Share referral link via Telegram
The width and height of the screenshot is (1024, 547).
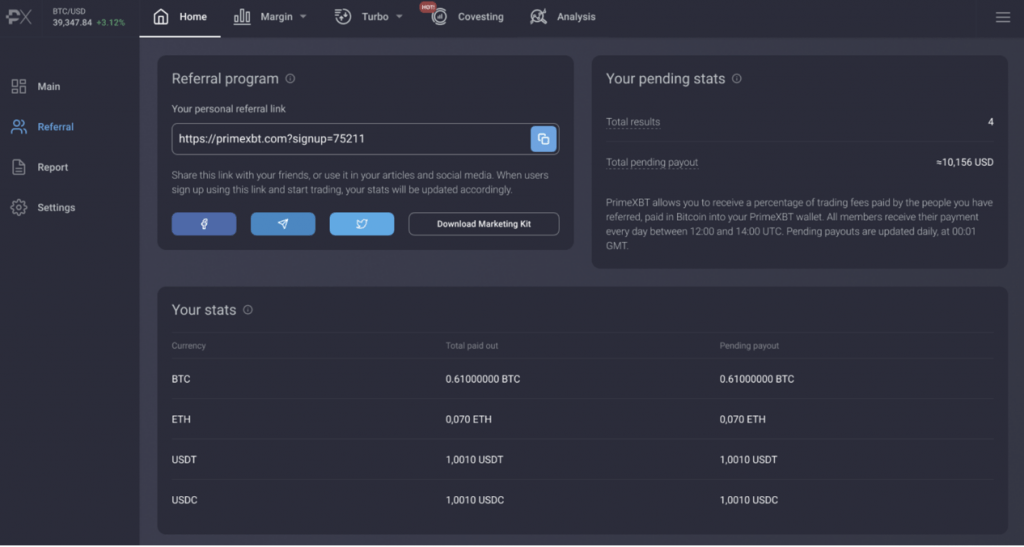click(283, 224)
